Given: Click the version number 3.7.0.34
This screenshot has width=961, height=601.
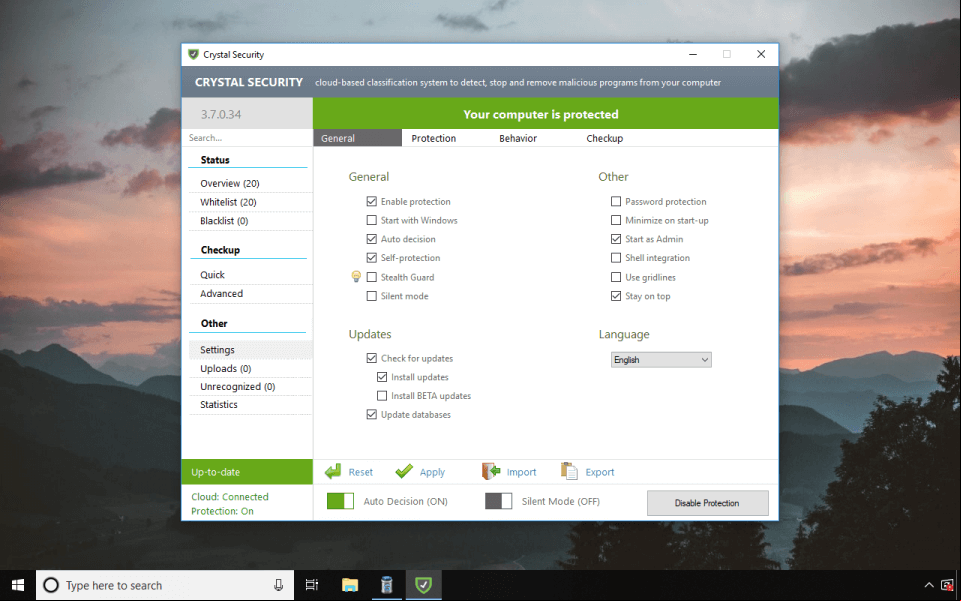Looking at the screenshot, I should coord(221,114).
